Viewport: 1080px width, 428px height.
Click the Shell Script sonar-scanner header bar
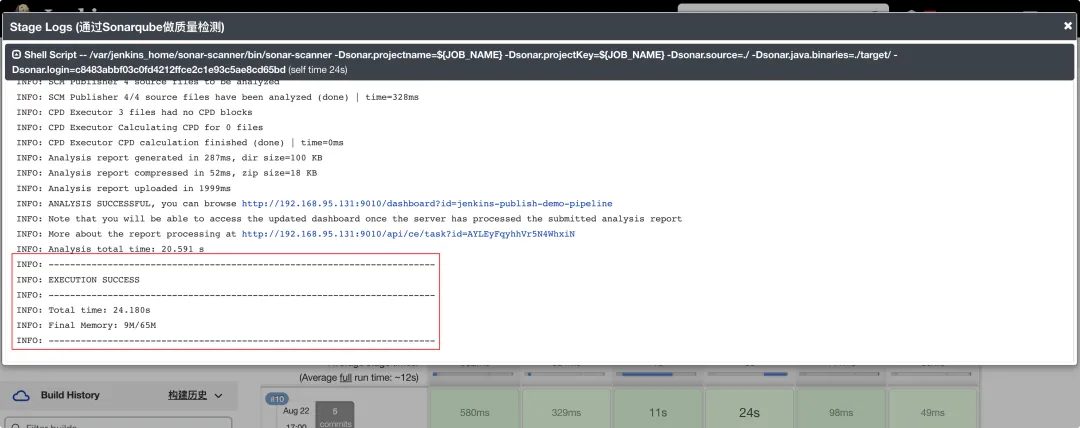pyautogui.click(x=539, y=62)
